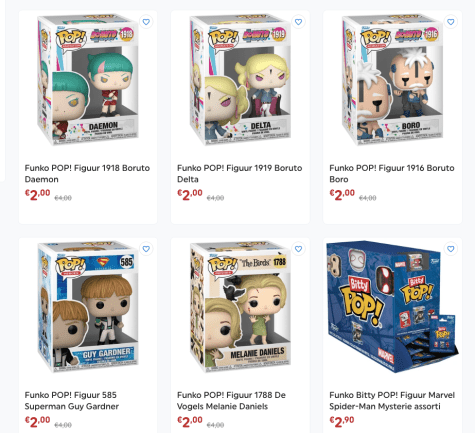
Task: Open 'Funko POP! Figuur 1918 Boruto Daemon' title
Action: 87,173
